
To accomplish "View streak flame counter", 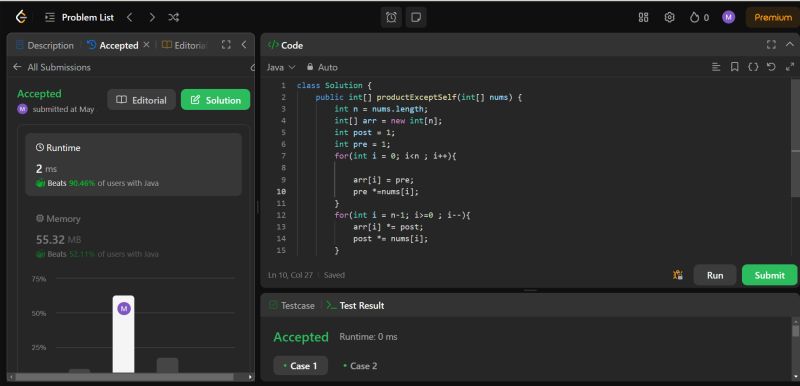I will (x=699, y=17).
